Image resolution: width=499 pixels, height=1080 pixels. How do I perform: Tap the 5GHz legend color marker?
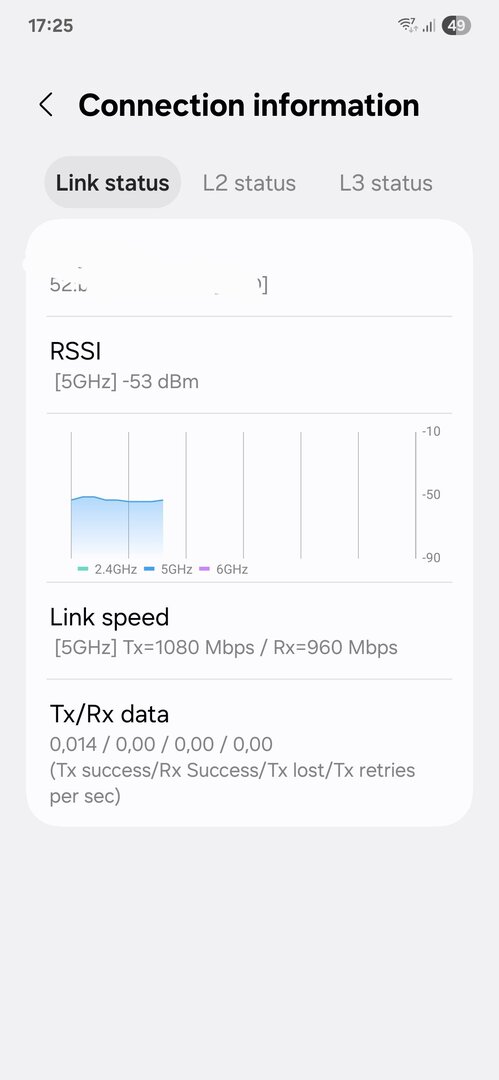coord(149,569)
